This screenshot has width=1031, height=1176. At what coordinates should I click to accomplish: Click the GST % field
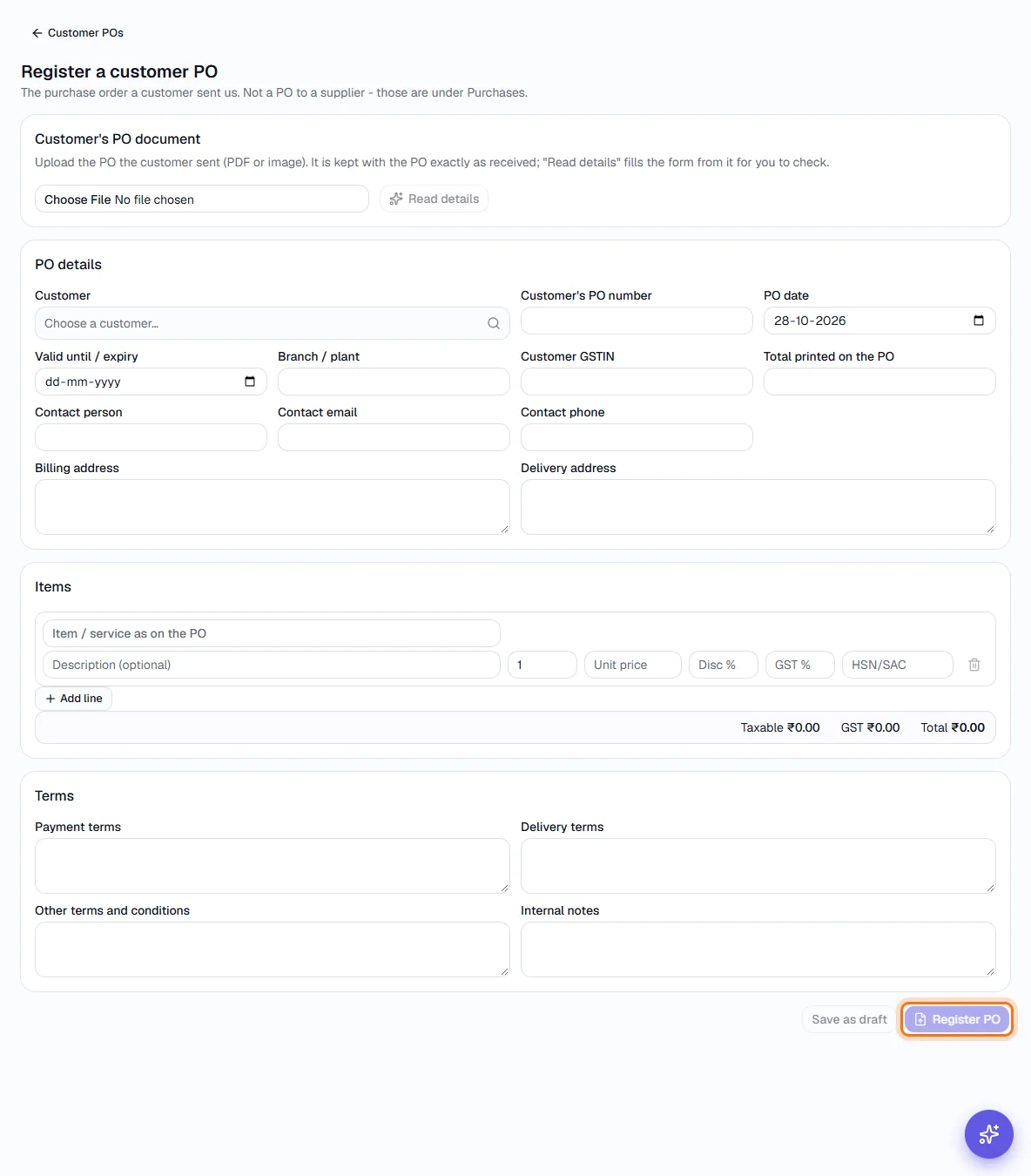point(800,665)
